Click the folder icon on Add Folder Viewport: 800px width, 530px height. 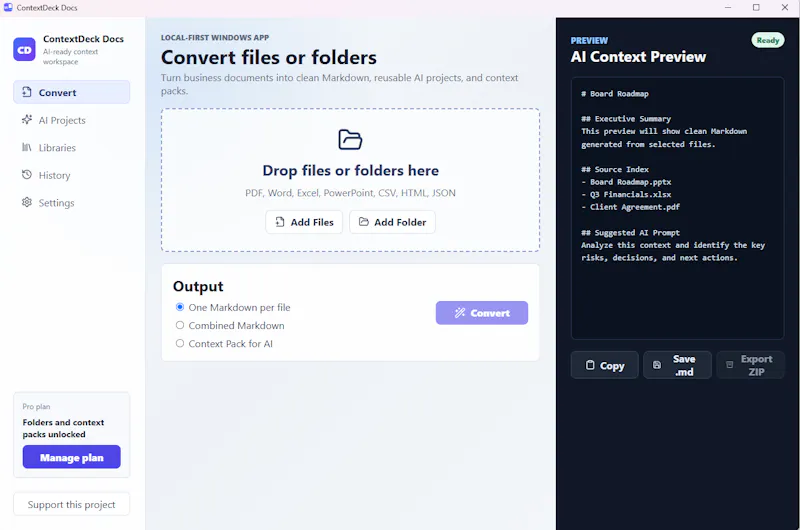pyautogui.click(x=363, y=221)
